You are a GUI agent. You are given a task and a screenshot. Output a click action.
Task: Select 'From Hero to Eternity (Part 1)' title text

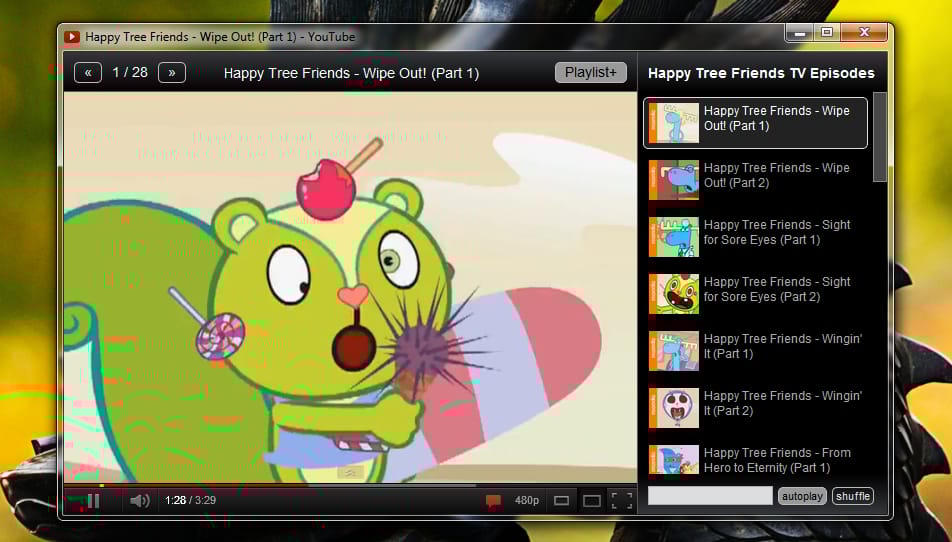pyautogui.click(x=777, y=461)
